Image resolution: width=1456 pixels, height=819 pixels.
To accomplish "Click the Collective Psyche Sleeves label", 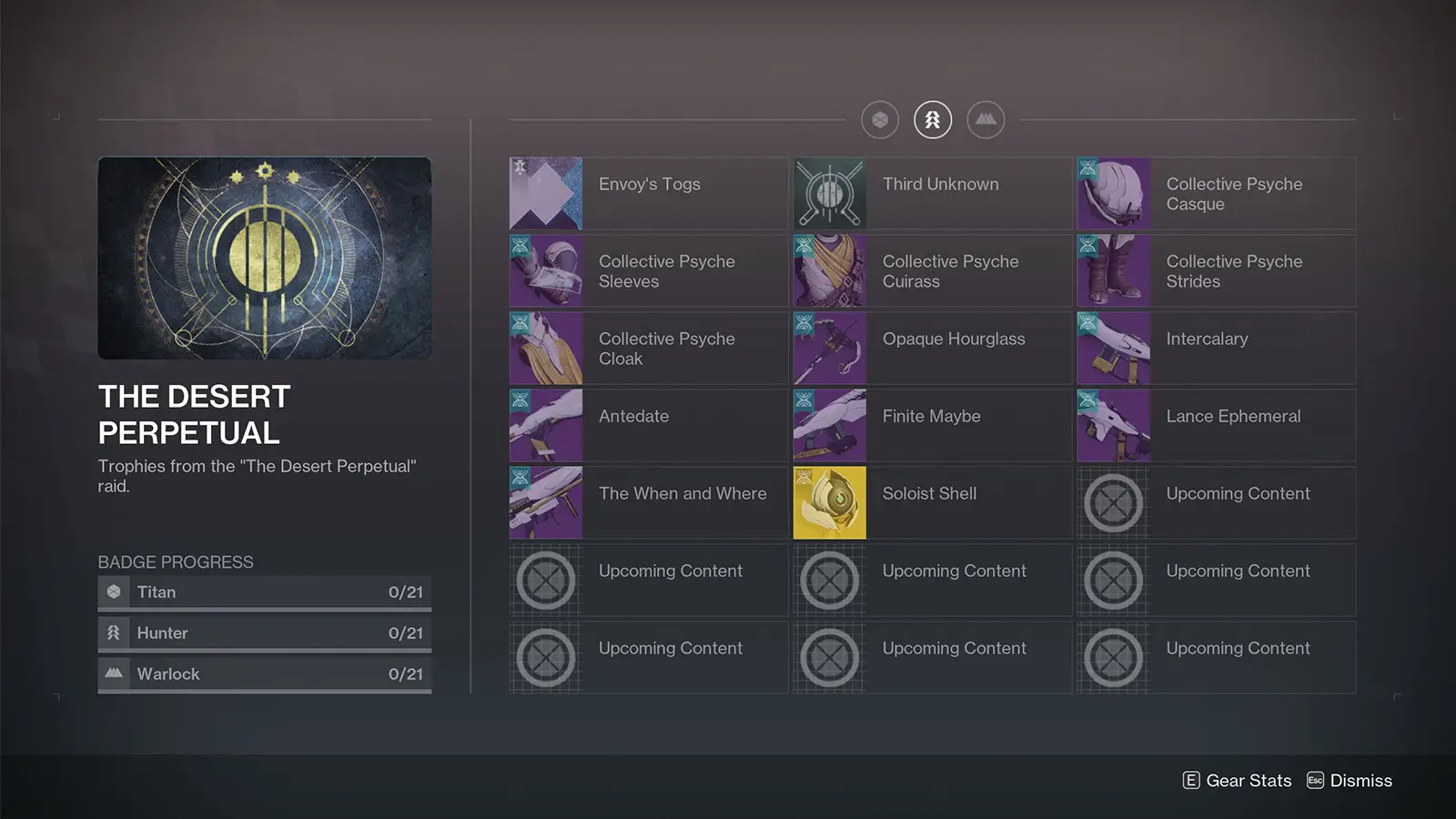I will pos(666,271).
